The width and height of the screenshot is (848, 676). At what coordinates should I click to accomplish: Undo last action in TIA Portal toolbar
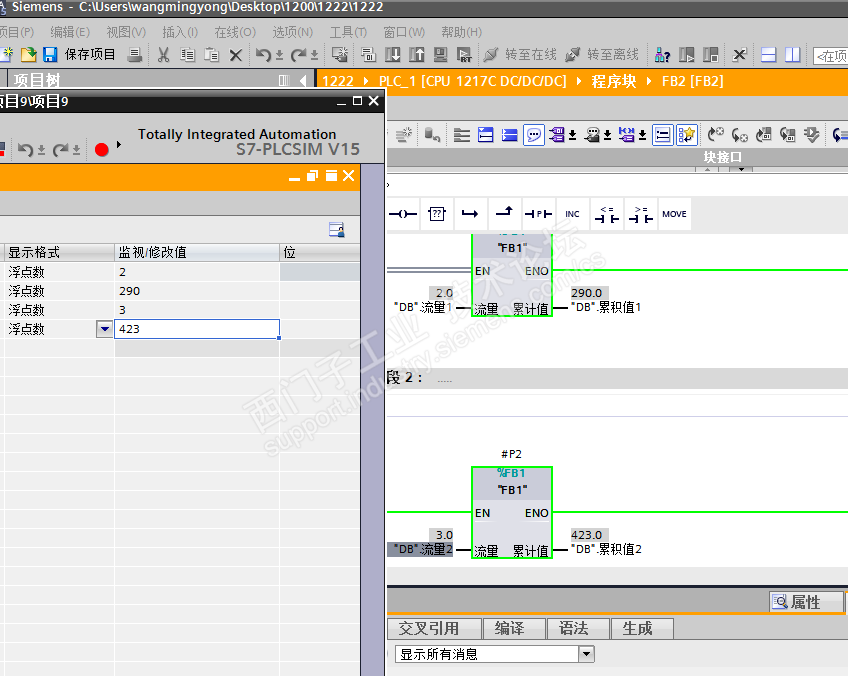point(263,55)
